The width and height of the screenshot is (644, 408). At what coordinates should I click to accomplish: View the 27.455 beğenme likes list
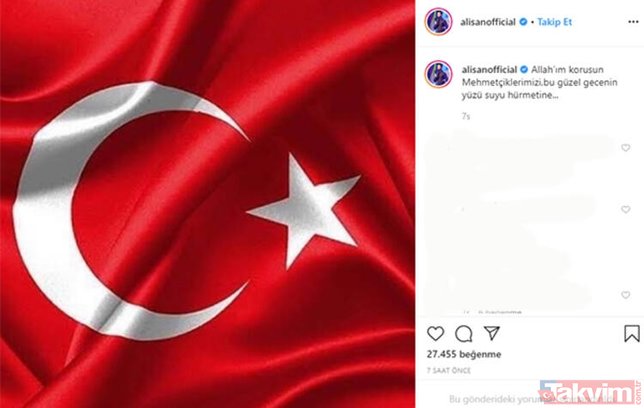point(464,354)
